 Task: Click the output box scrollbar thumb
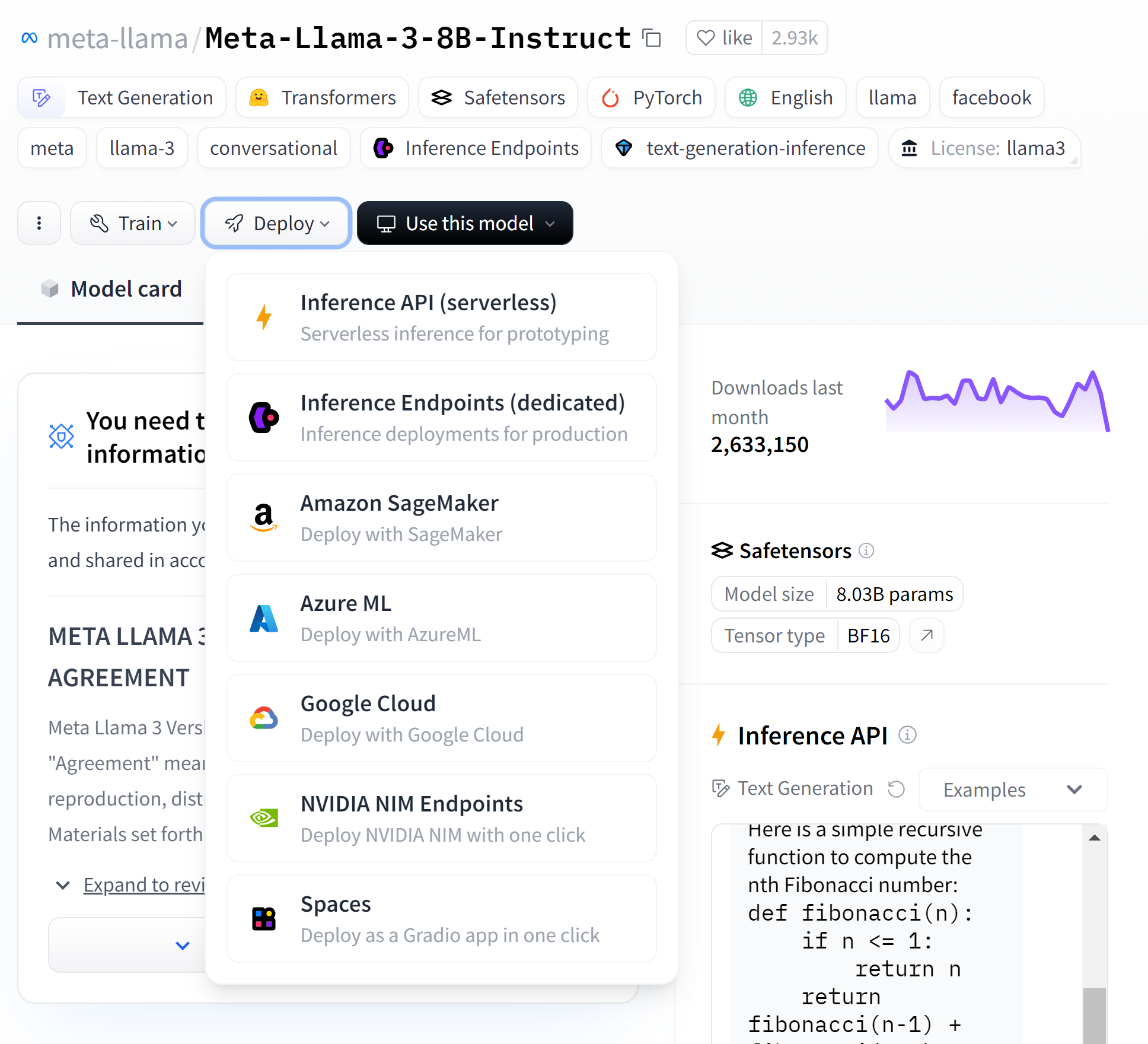pos(1095,1016)
